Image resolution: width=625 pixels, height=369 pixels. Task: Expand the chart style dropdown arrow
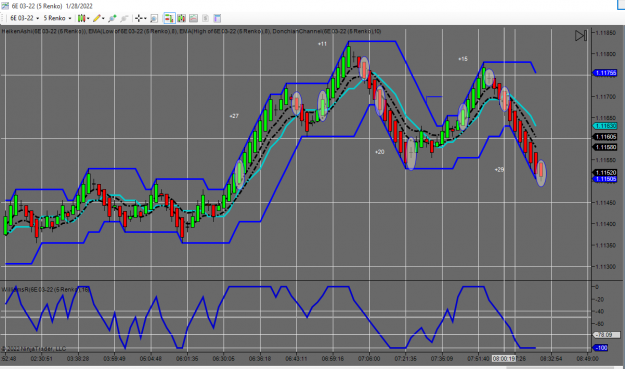(x=88, y=18)
